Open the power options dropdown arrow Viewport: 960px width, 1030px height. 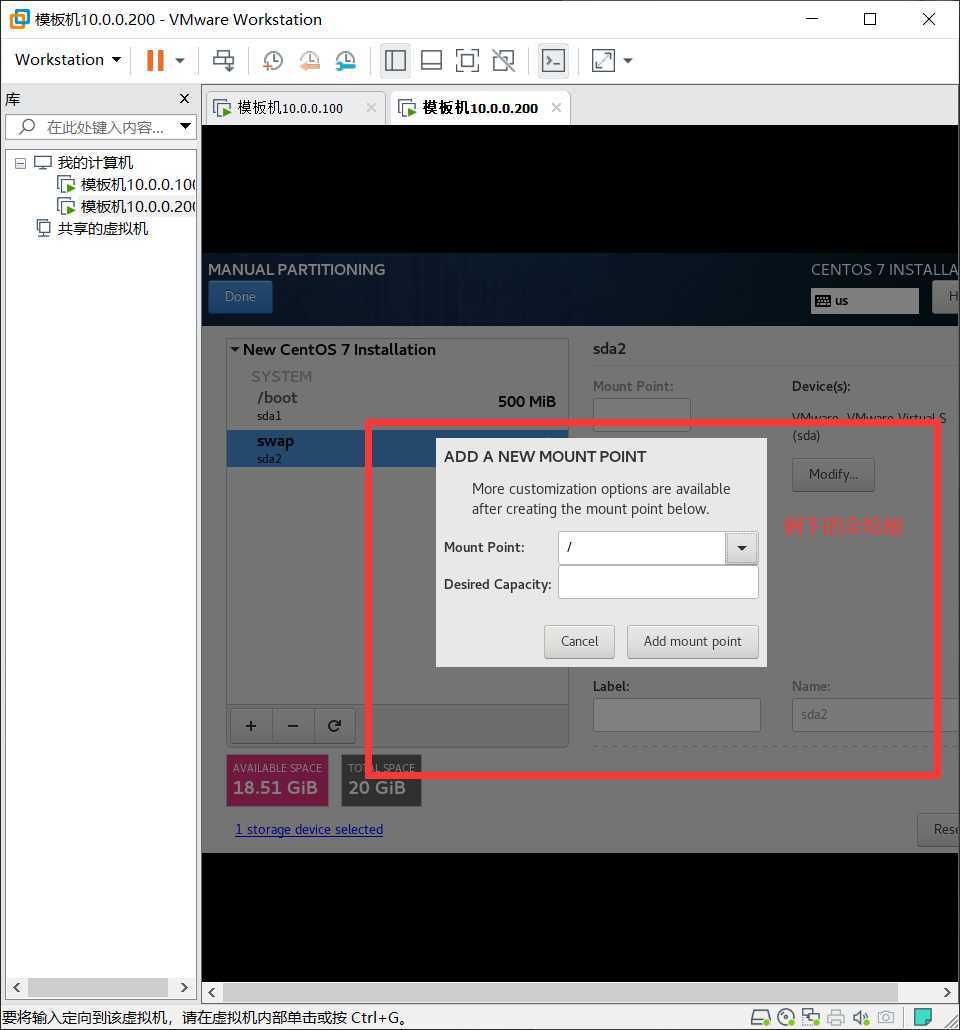click(180, 60)
